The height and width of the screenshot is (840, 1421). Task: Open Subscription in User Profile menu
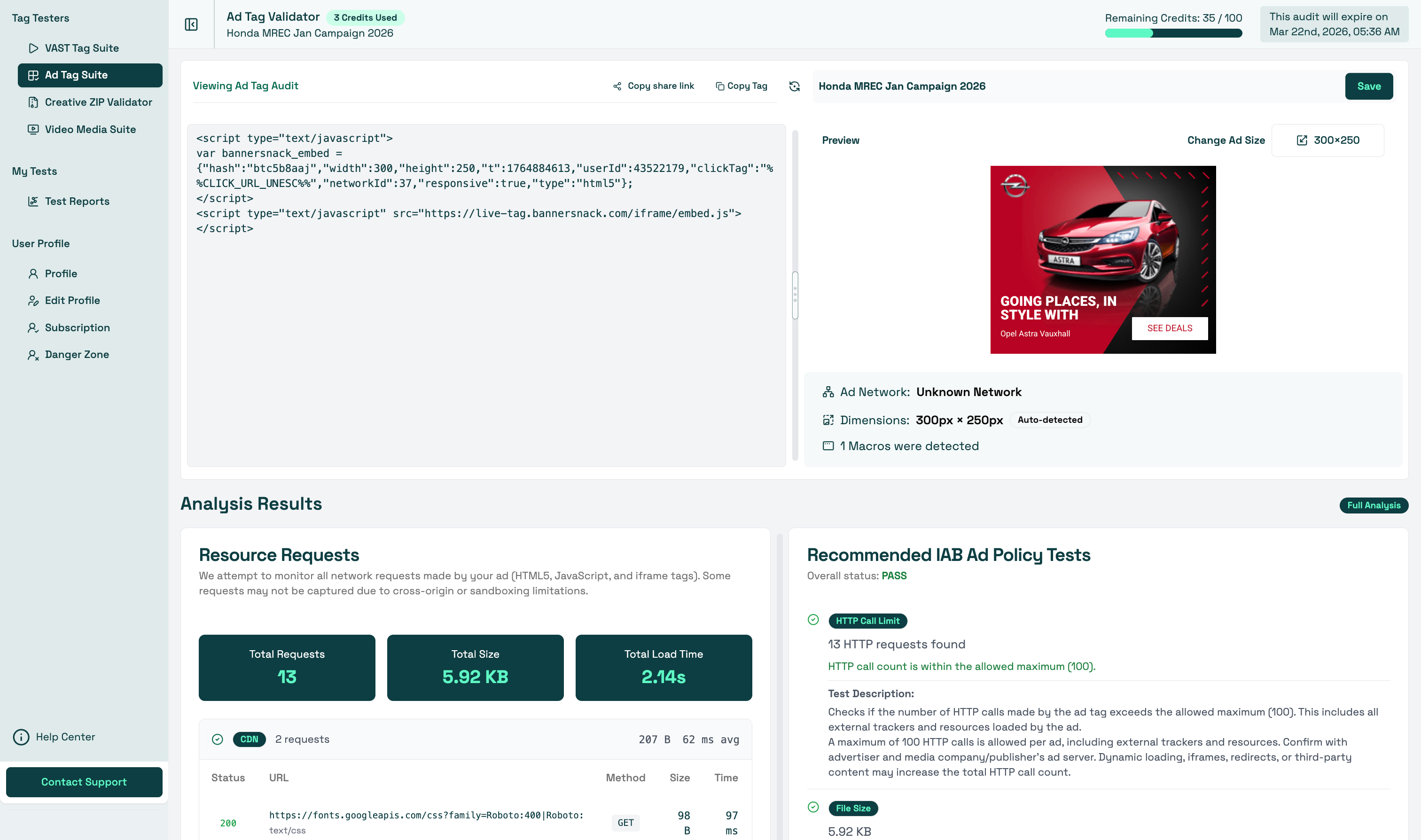pyautogui.click(x=77, y=328)
